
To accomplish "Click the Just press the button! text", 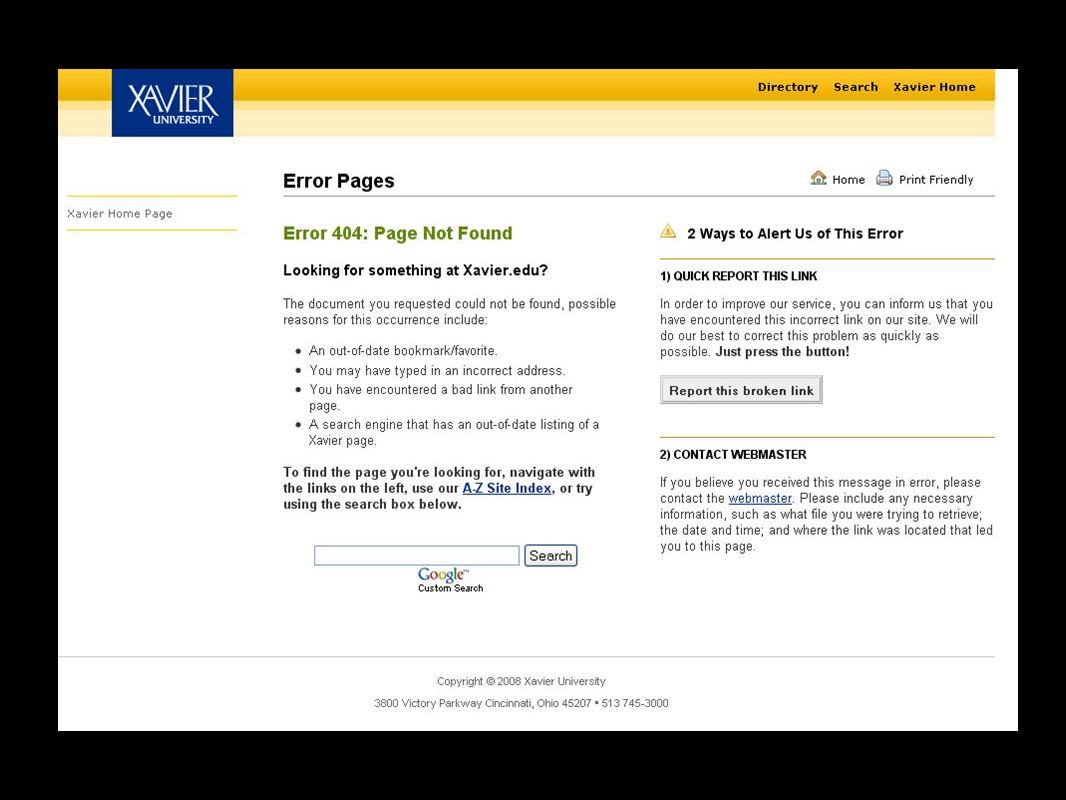I will [783, 352].
